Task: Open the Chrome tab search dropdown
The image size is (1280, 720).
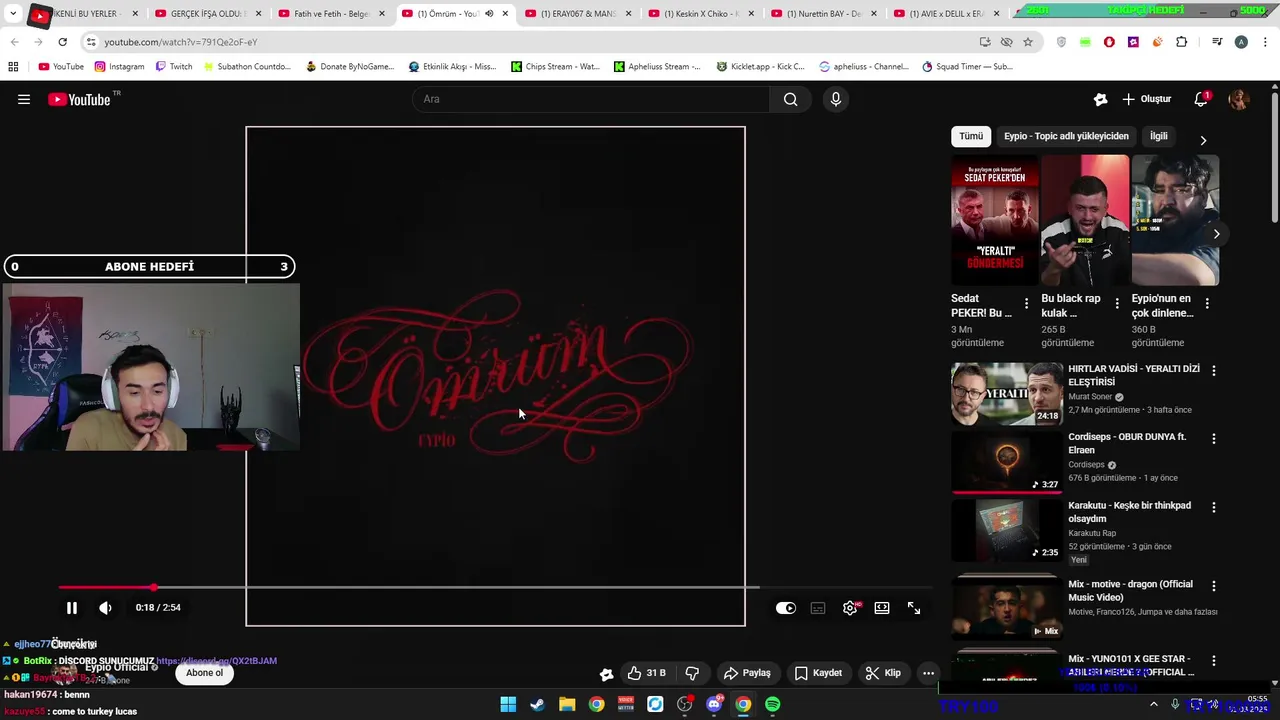Action: coord(13,14)
